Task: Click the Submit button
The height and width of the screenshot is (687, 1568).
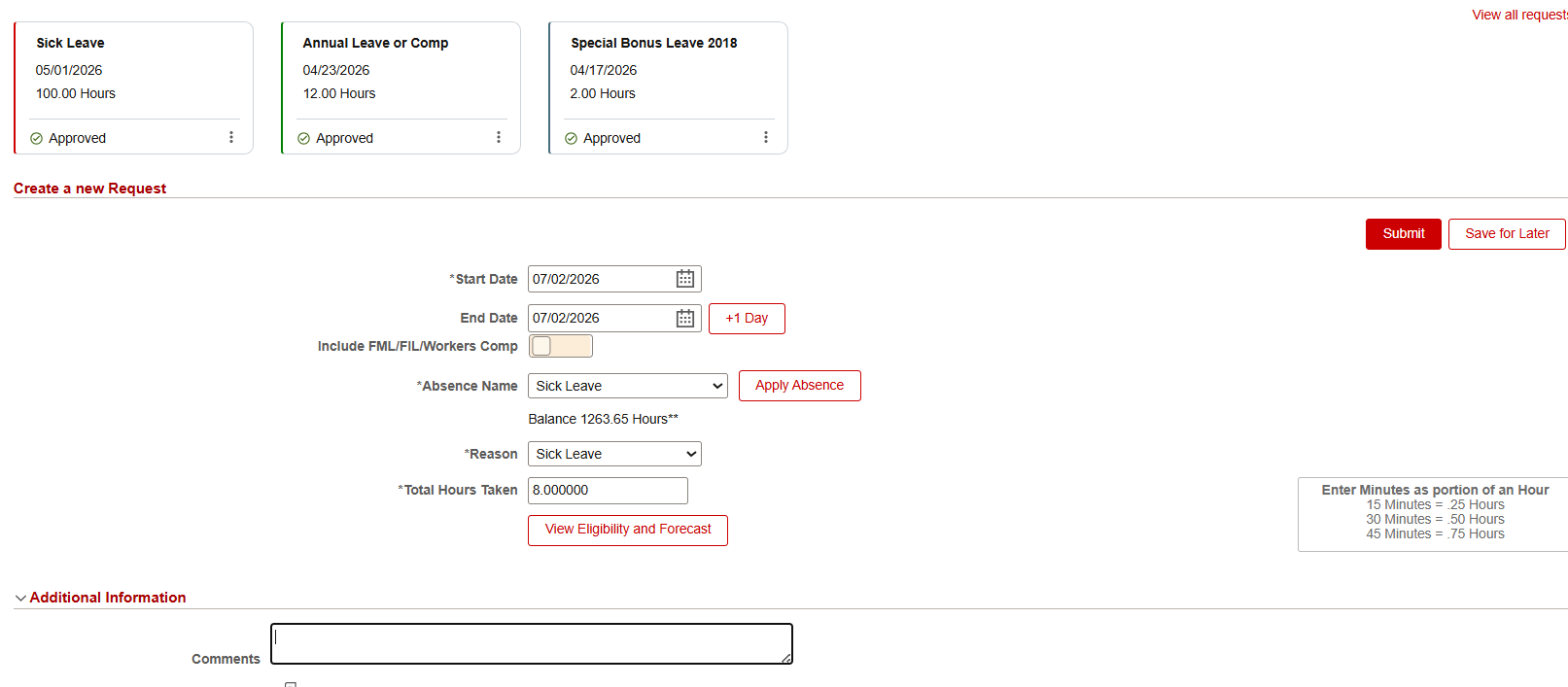Action: tap(1404, 234)
